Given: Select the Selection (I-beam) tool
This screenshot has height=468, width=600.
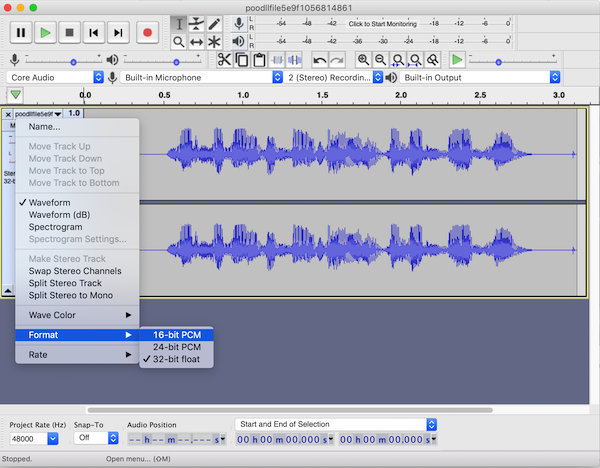Looking at the screenshot, I should pos(179,24).
